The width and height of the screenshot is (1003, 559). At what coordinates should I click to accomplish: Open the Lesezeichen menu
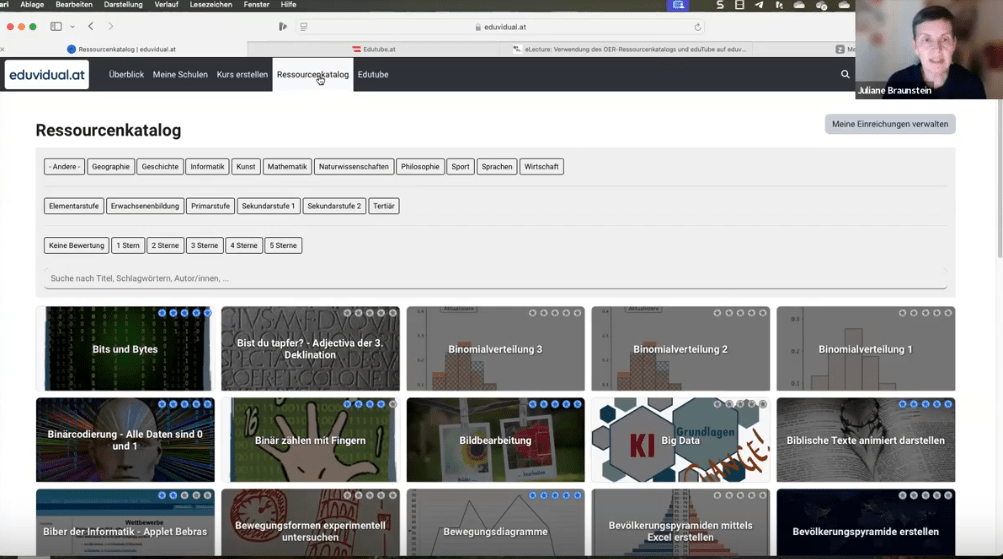pyautogui.click(x=211, y=5)
